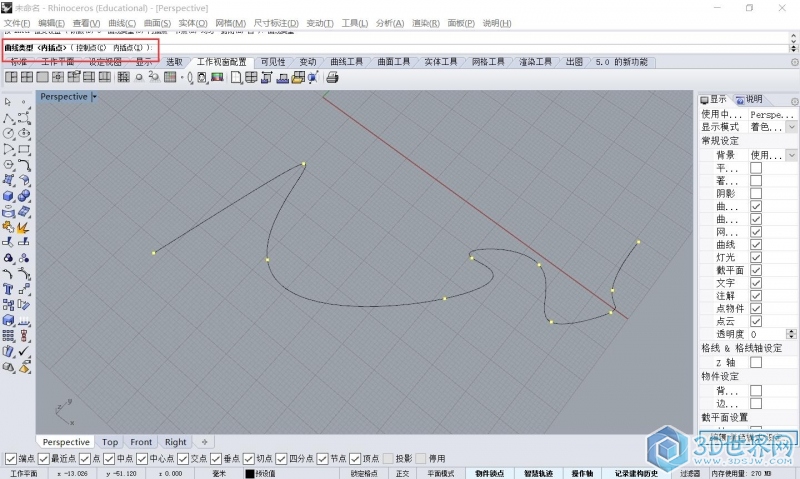Toggle 锁定格点 grid snap in status bar
This screenshot has height=479, width=800.
click(x=364, y=473)
